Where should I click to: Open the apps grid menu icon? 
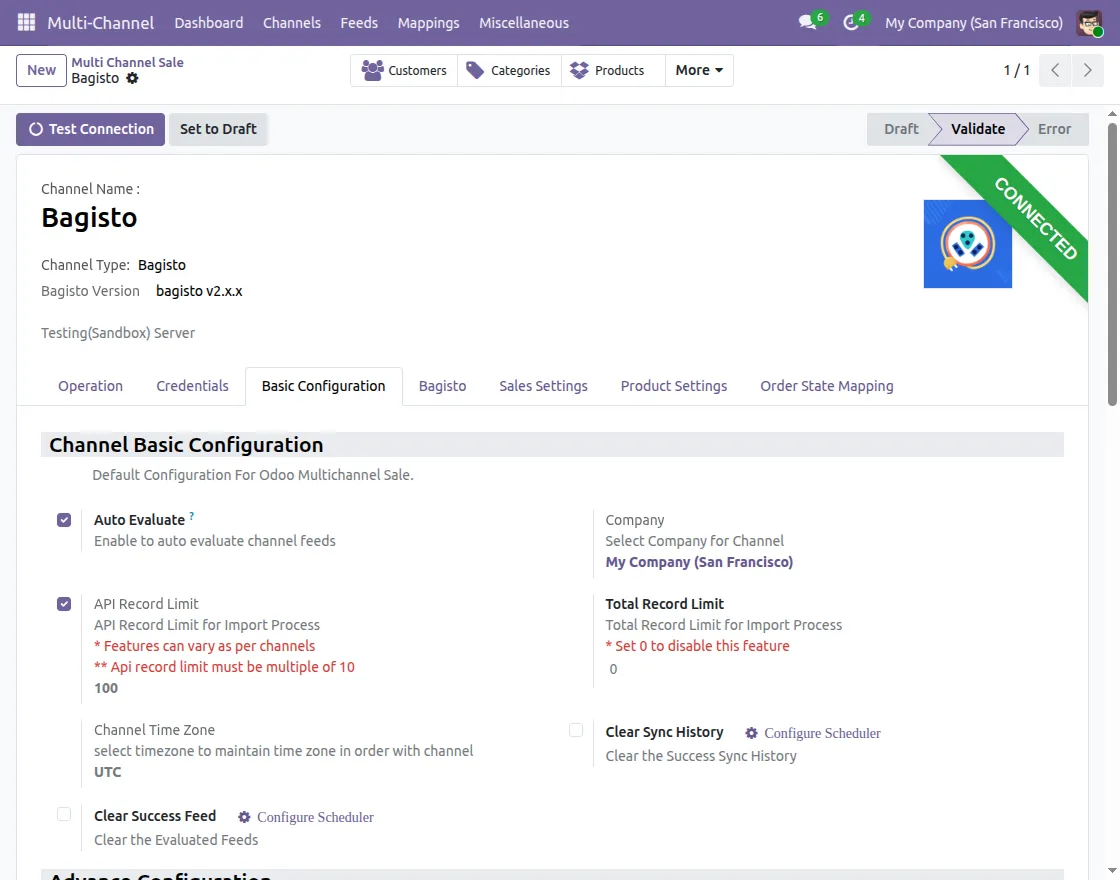(26, 22)
